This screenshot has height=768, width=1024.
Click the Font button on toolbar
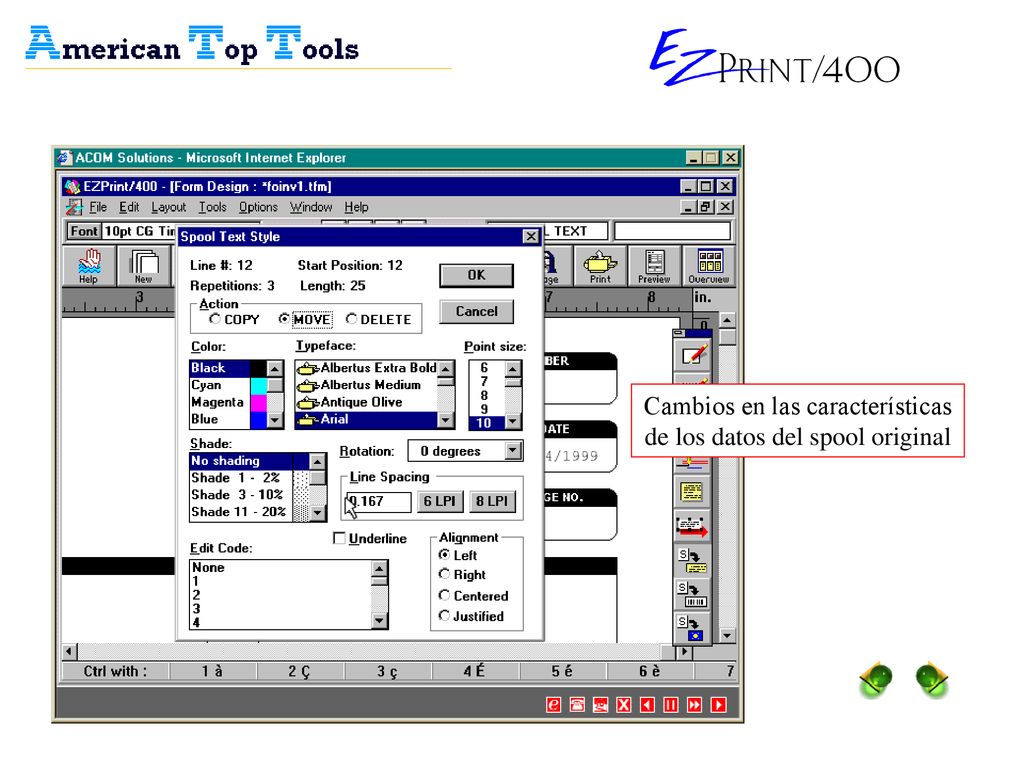[84, 231]
